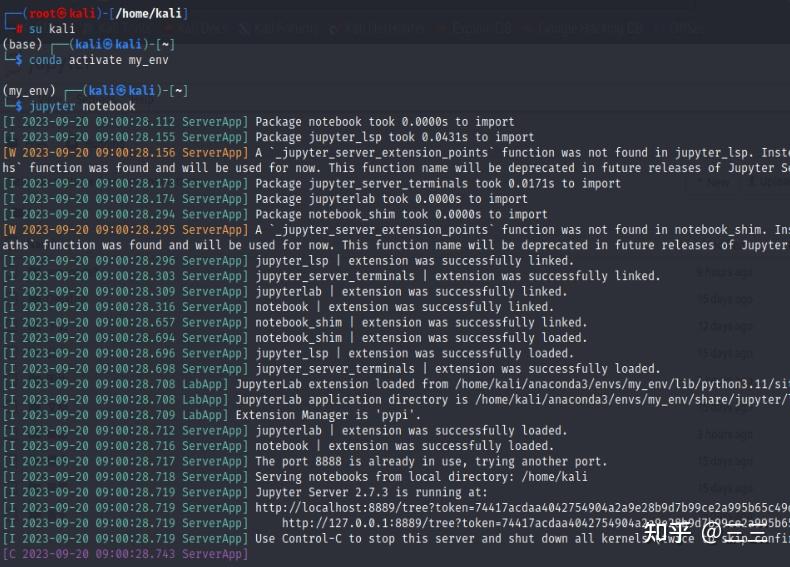
Task: Click 'JupyterLab application directory is' log line
Action: click(x=396, y=400)
